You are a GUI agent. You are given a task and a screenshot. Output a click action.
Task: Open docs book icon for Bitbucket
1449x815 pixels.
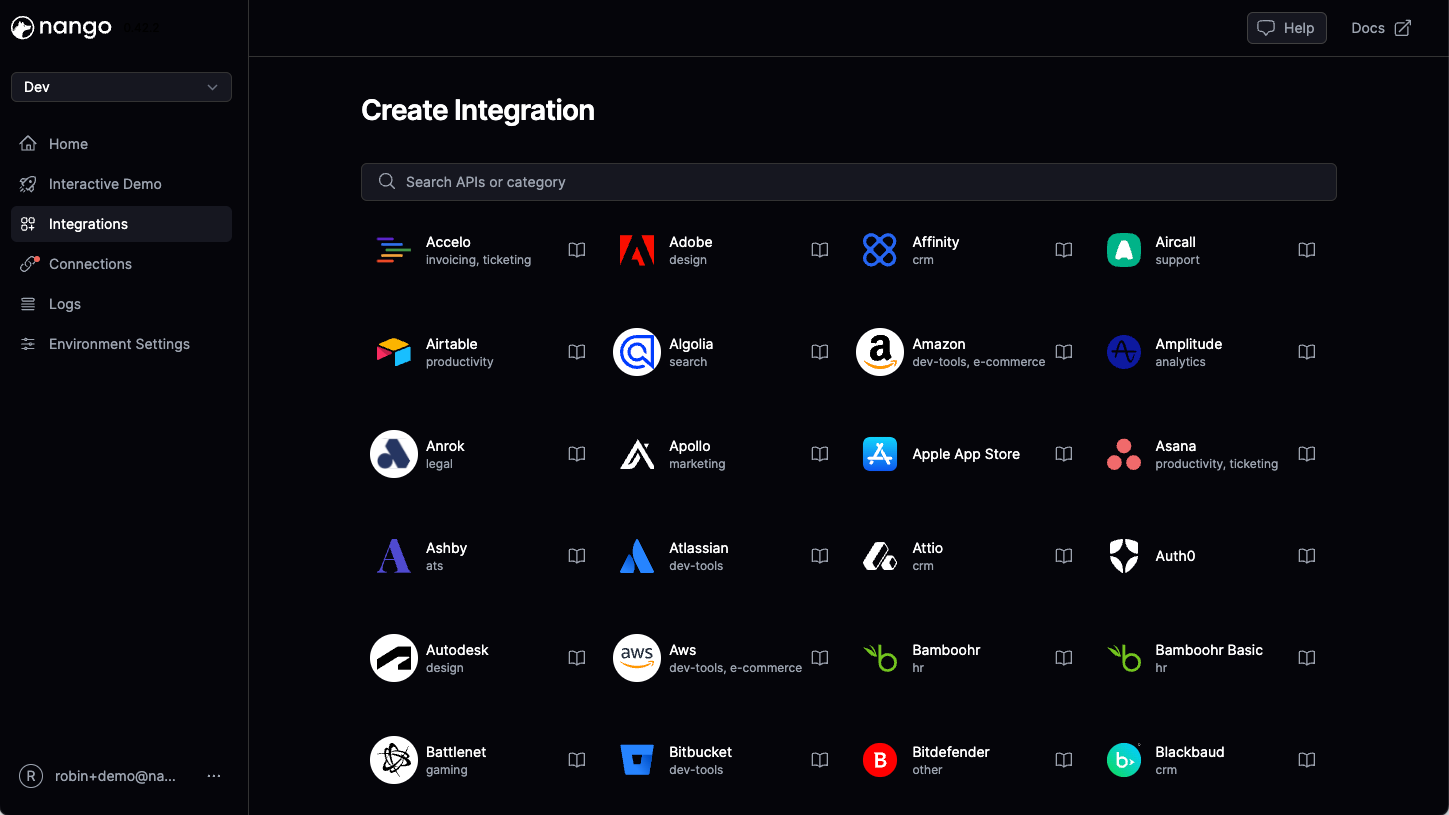point(820,760)
